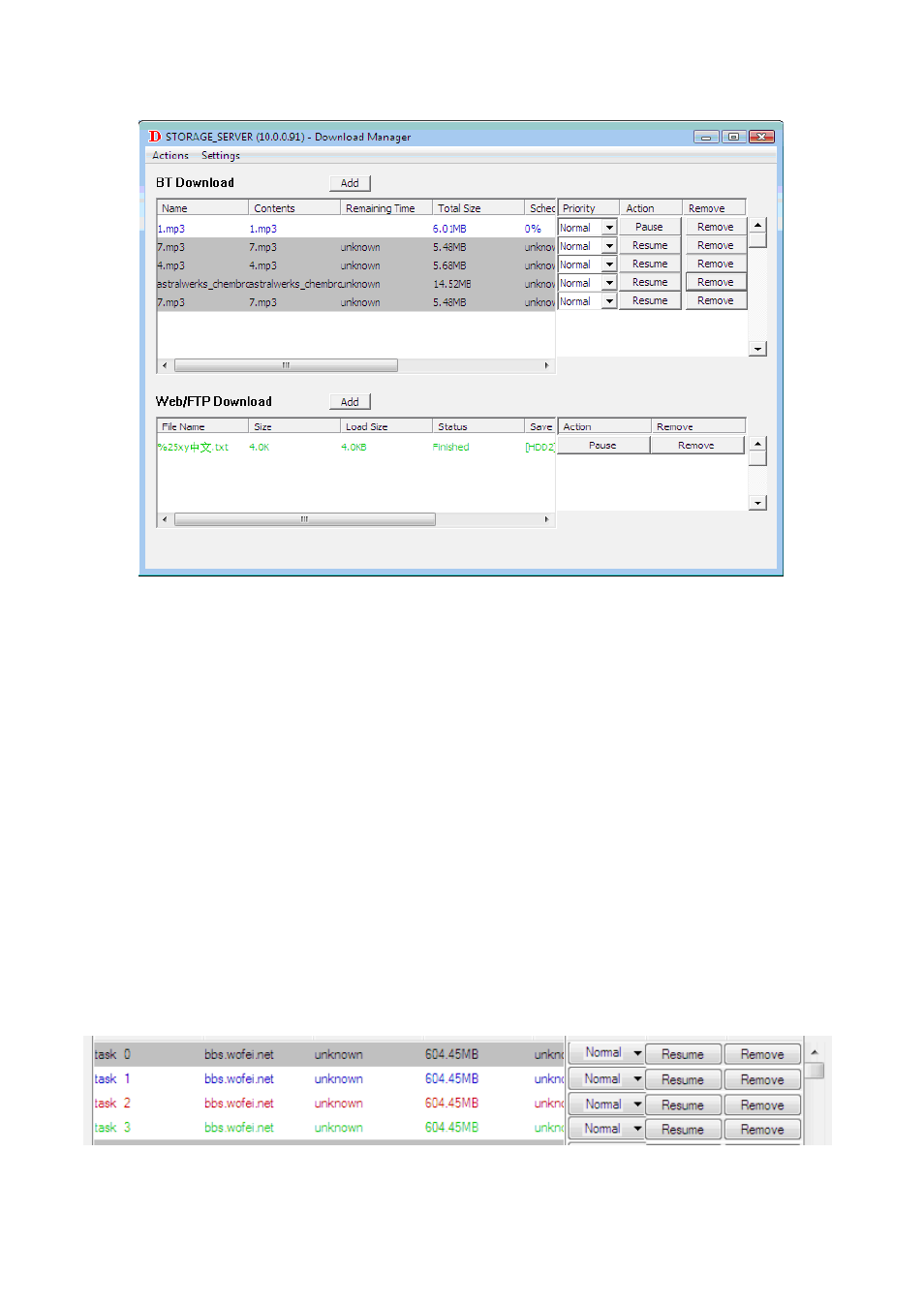Resume task 3 in lower list
This screenshot has height=1308, width=924.
683,1130
